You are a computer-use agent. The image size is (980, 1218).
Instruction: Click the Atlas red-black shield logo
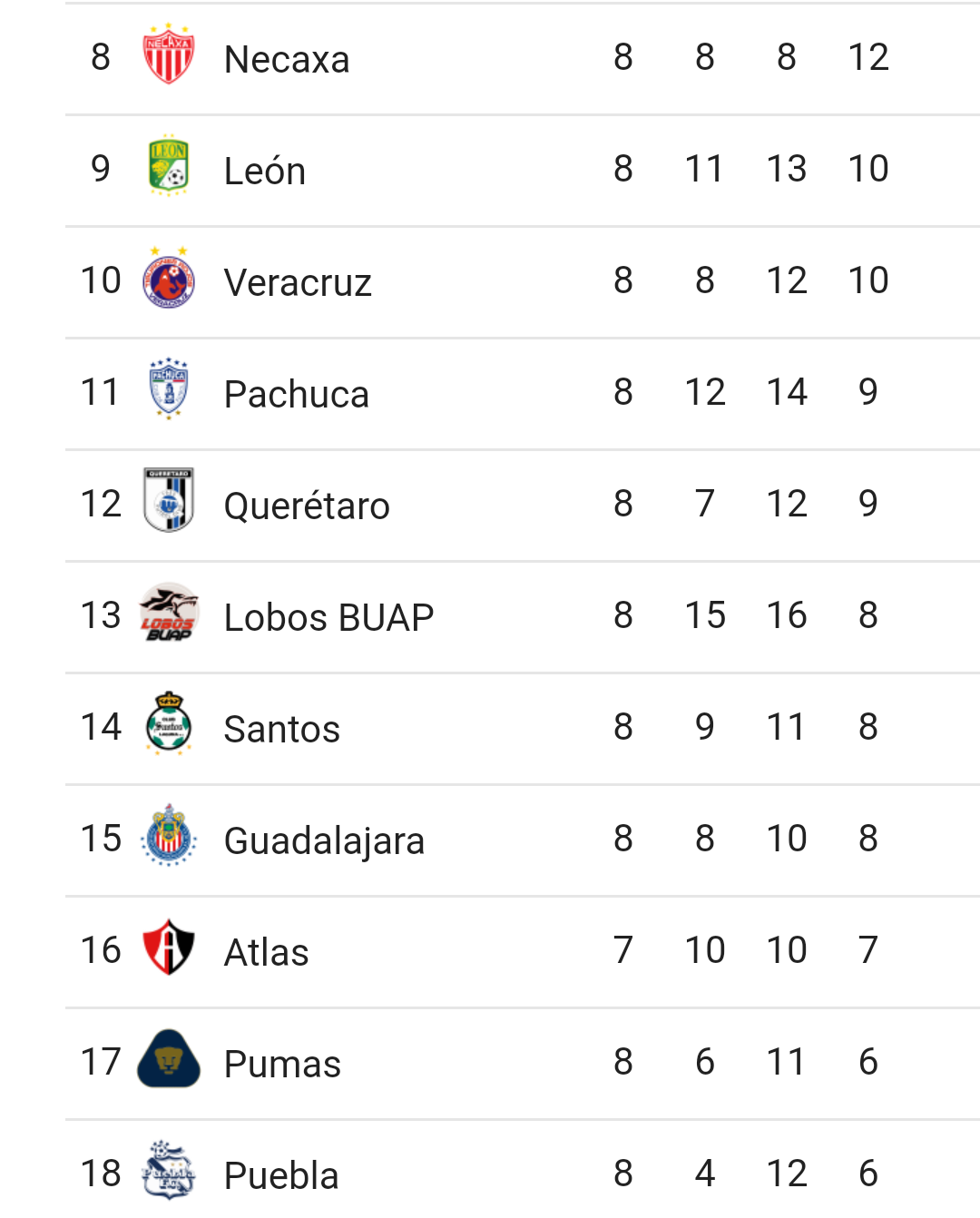[x=169, y=948]
